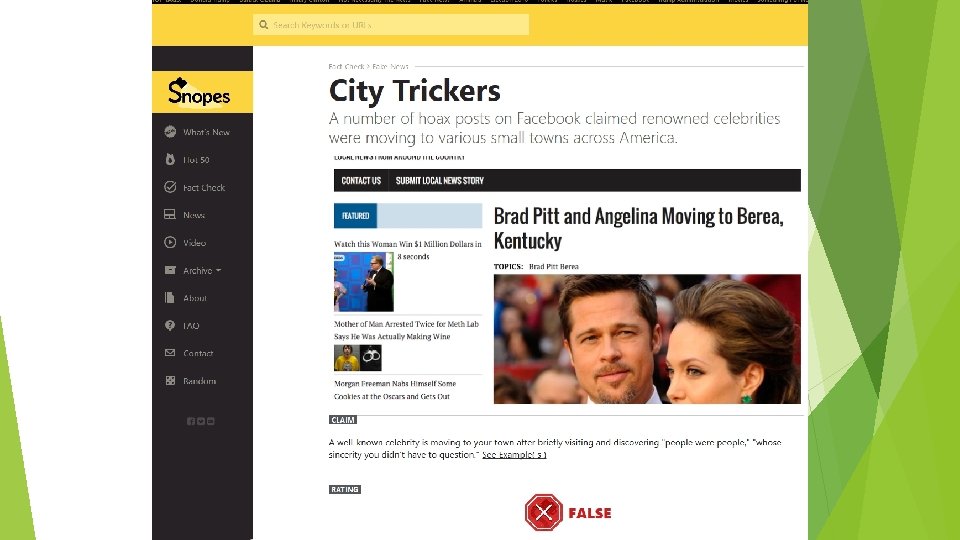Open the See Example(s) link

pyautogui.click(x=514, y=455)
